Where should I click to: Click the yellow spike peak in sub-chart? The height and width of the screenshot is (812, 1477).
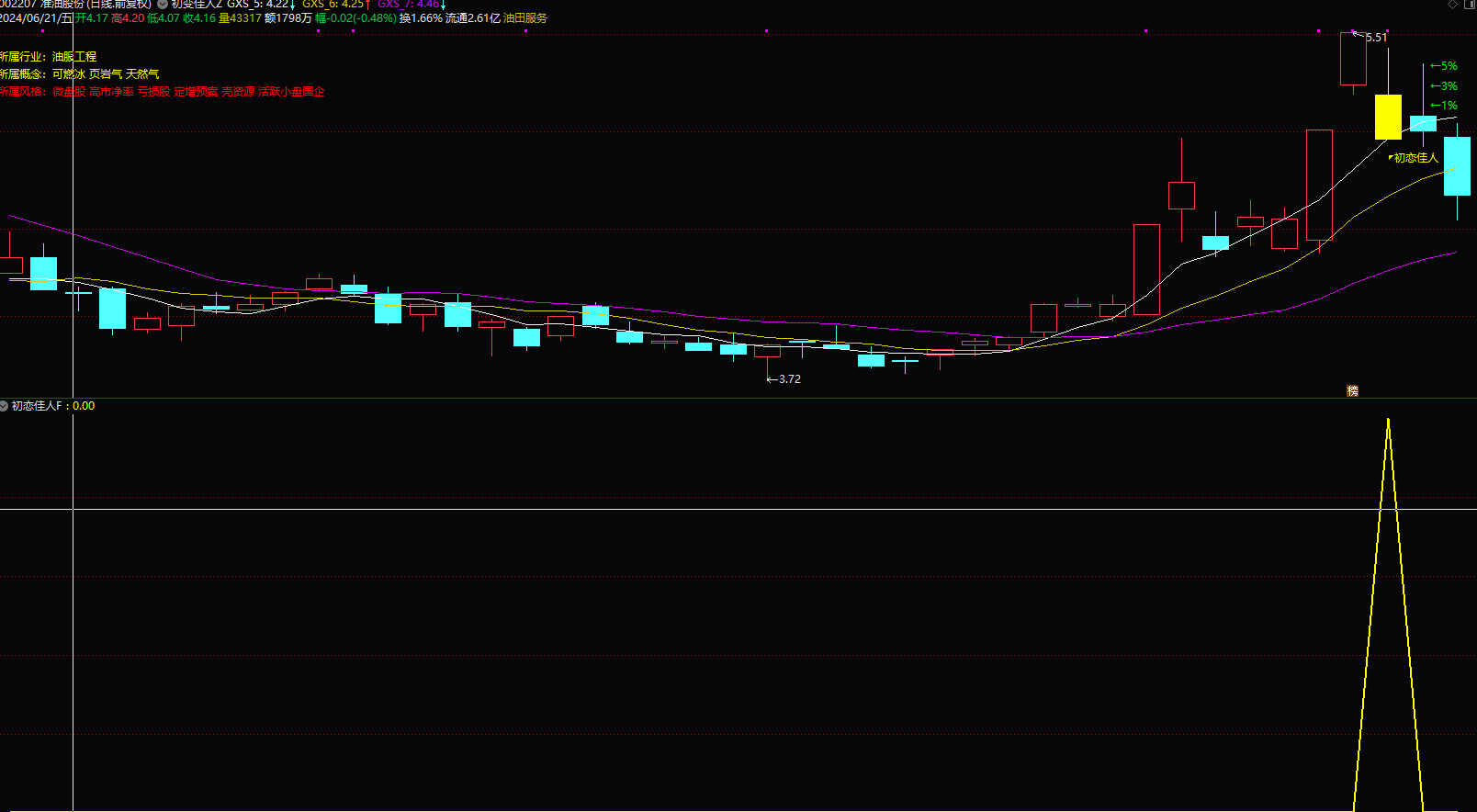click(1388, 421)
